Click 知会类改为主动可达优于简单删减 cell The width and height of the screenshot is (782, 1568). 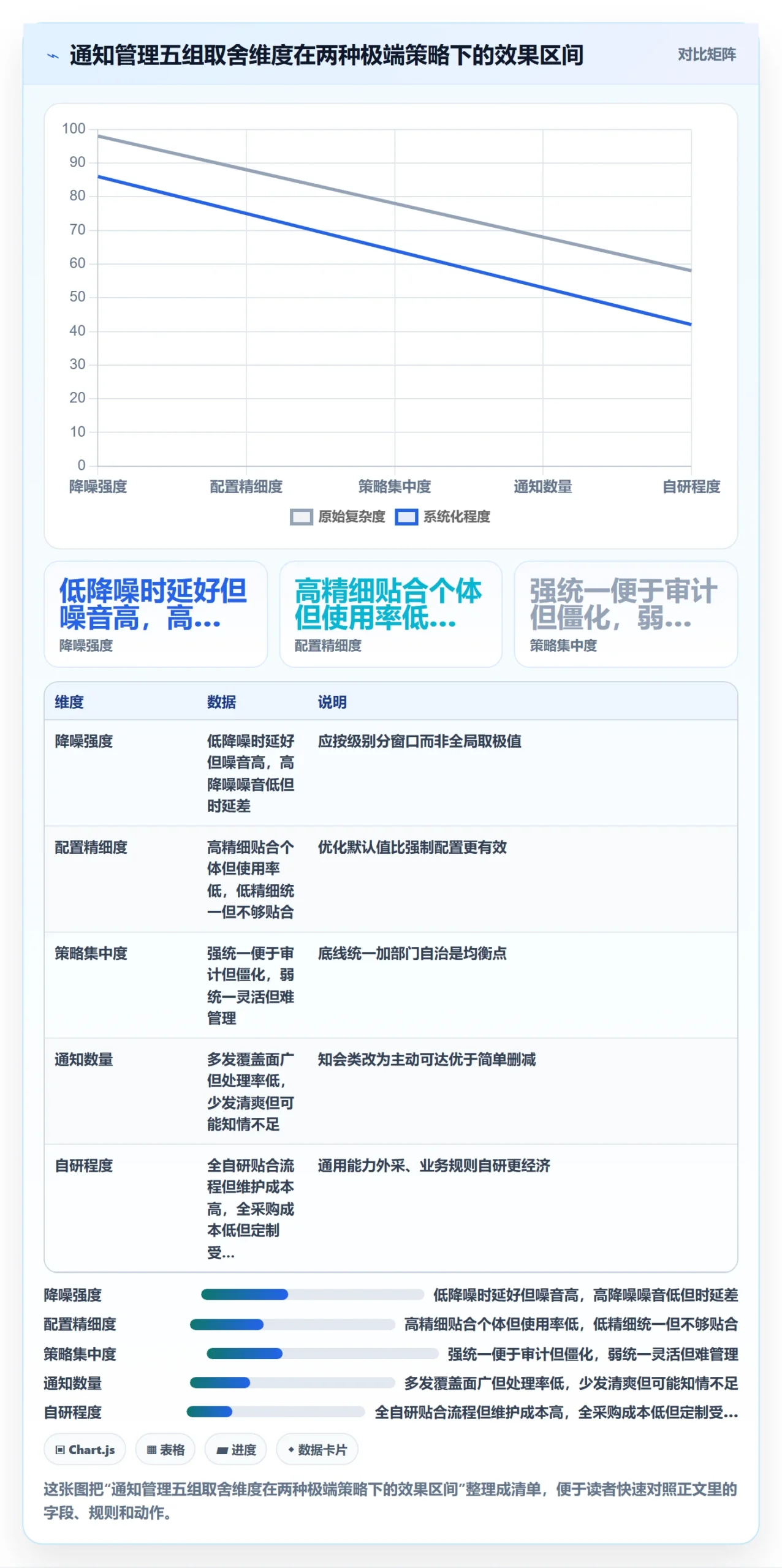coord(427,1059)
